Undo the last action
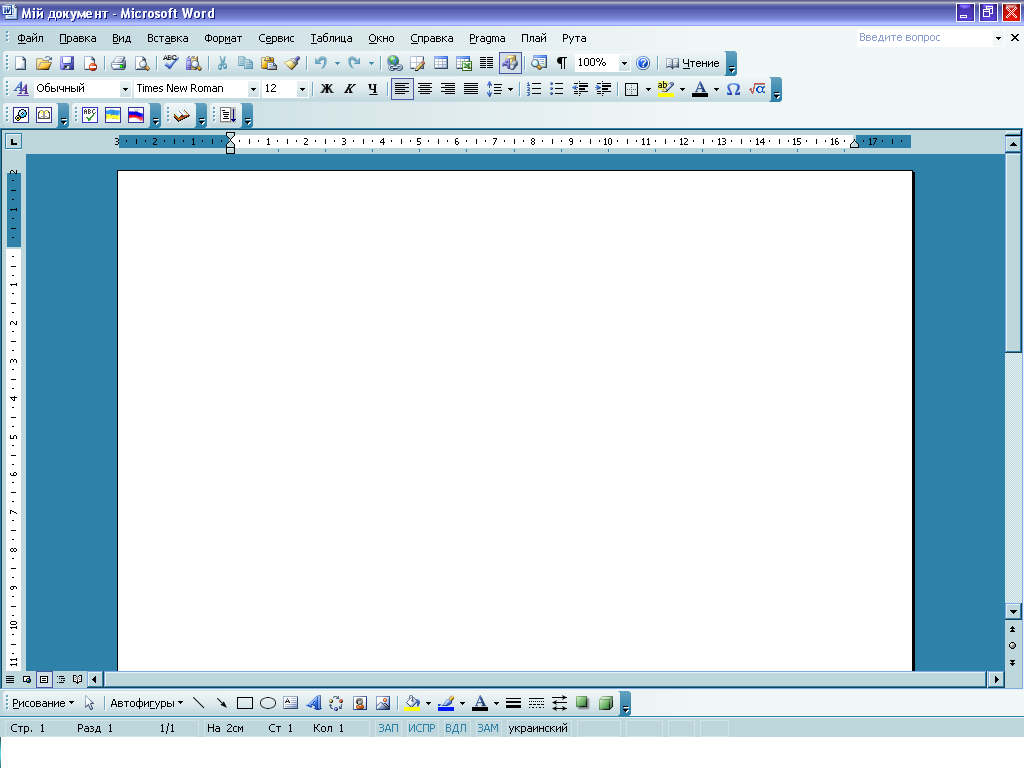 pyautogui.click(x=321, y=63)
